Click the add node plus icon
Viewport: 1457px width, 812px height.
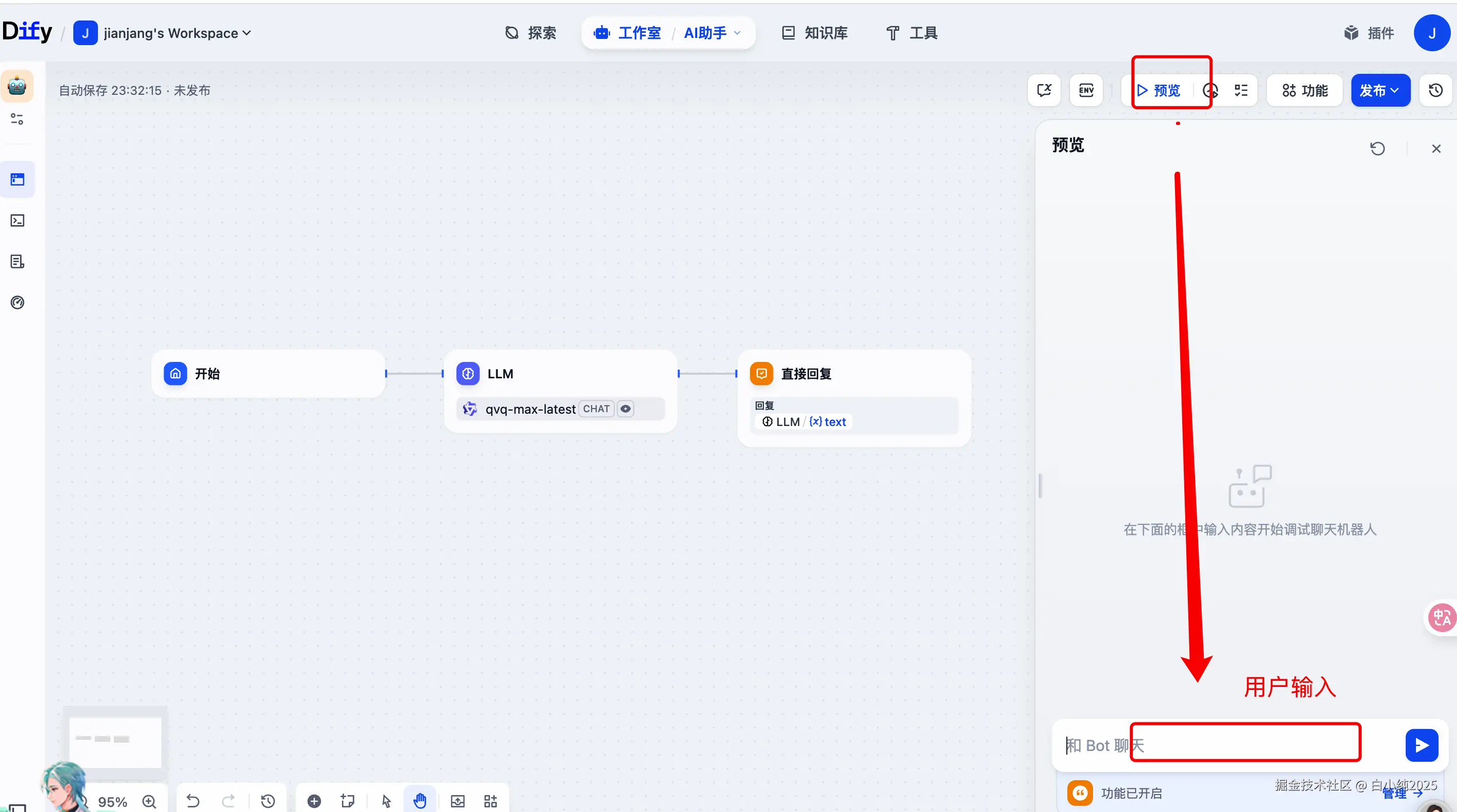pos(314,801)
